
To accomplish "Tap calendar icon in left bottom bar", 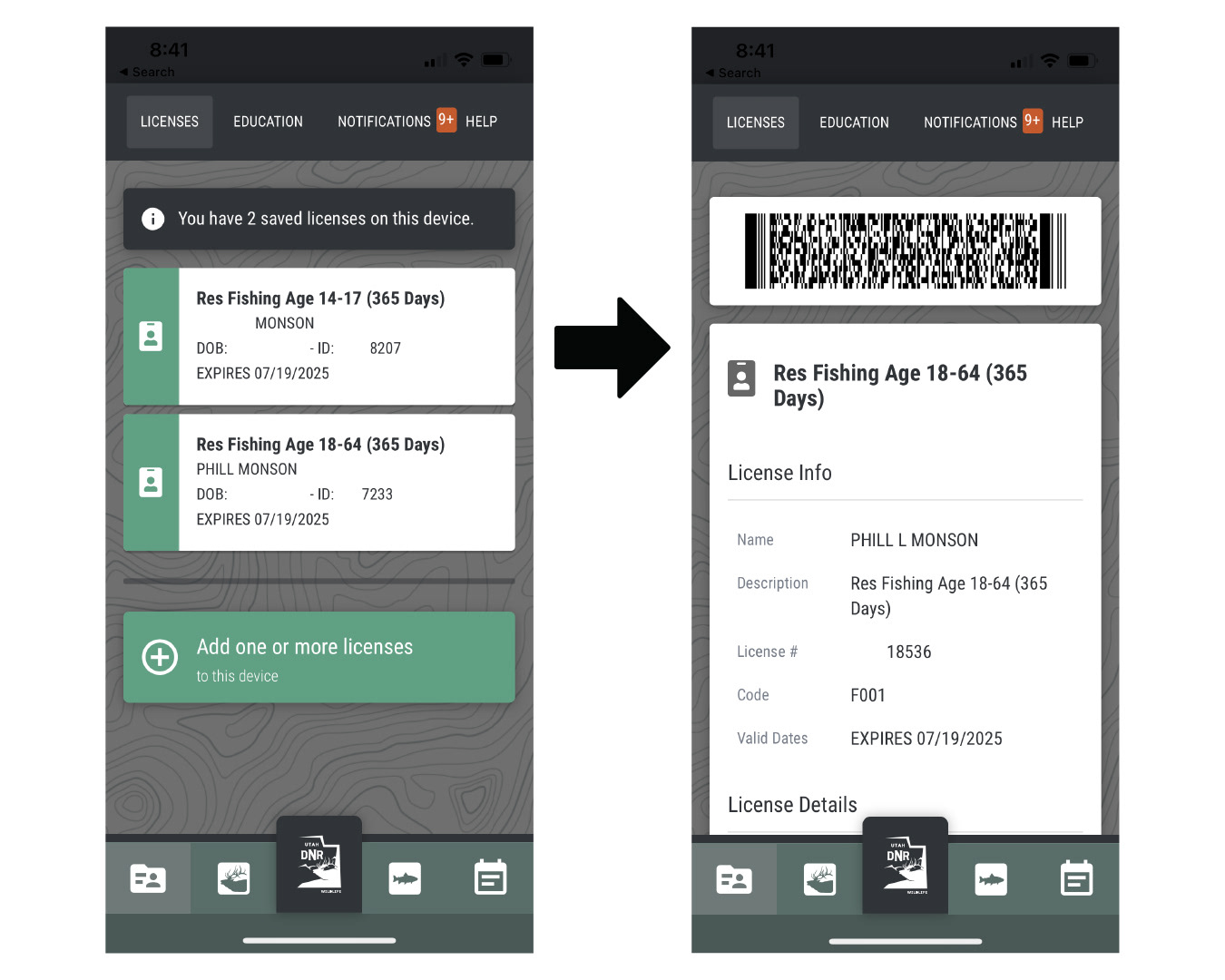I will [491, 877].
